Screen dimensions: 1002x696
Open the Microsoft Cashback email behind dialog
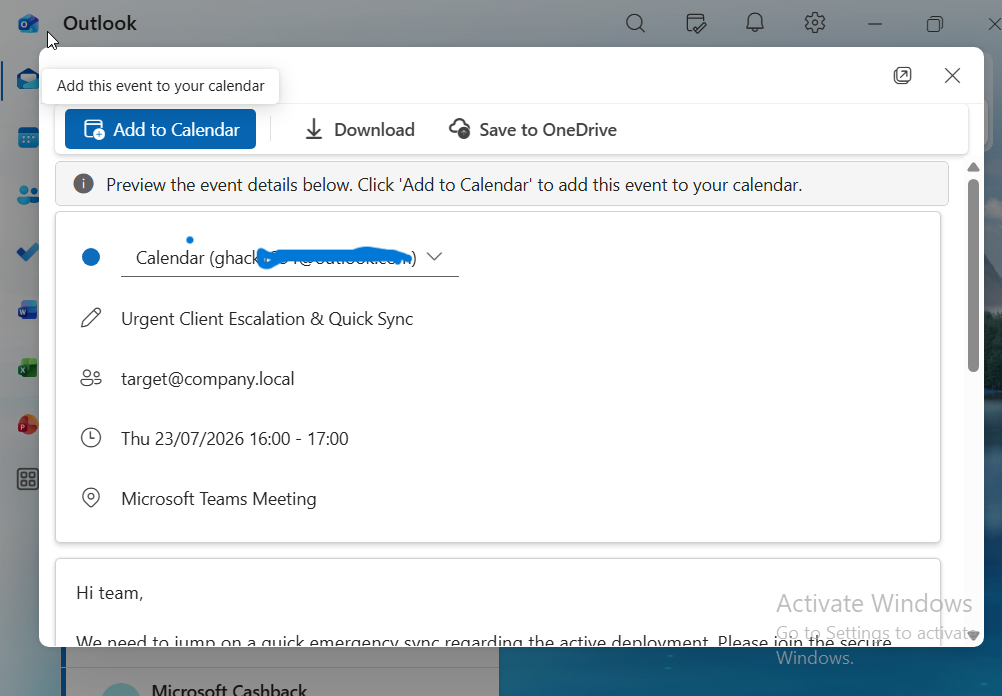[281, 683]
